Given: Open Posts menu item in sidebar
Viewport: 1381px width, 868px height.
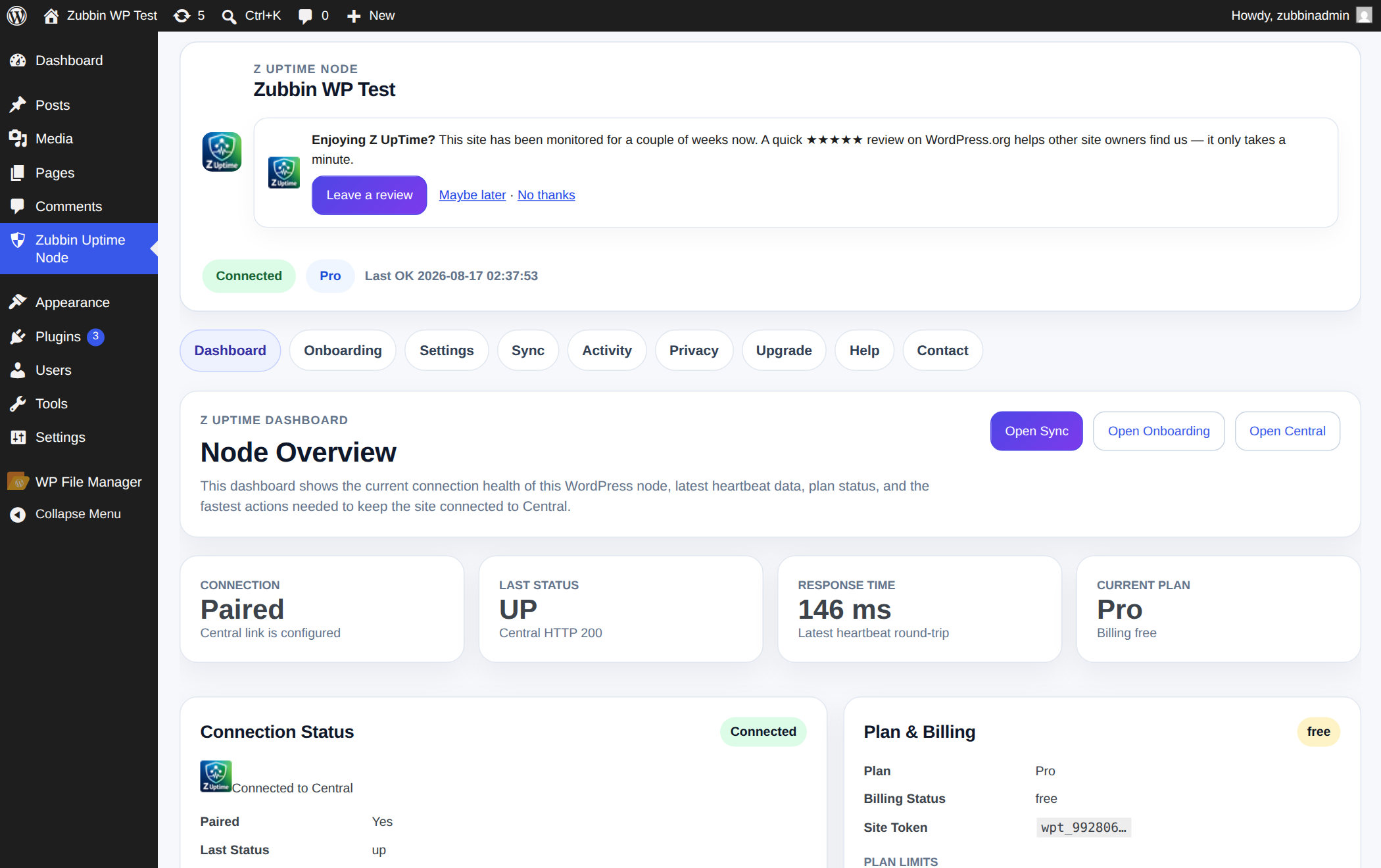Looking at the screenshot, I should (x=79, y=105).
